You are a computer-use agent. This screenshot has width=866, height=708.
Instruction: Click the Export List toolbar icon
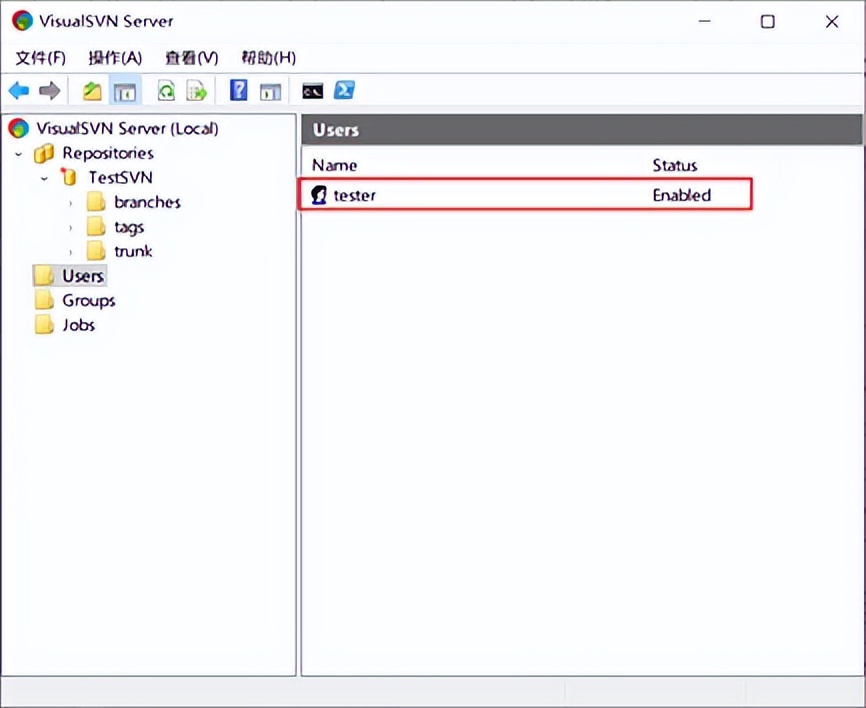click(x=197, y=91)
